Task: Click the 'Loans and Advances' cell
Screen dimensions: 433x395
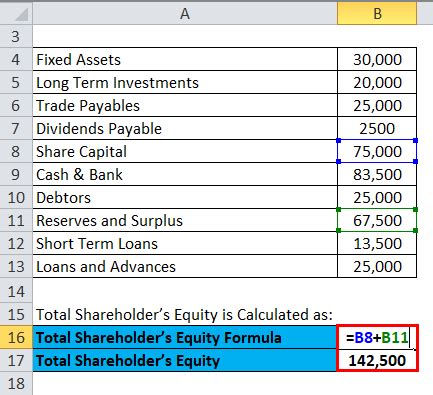Action: coord(185,266)
